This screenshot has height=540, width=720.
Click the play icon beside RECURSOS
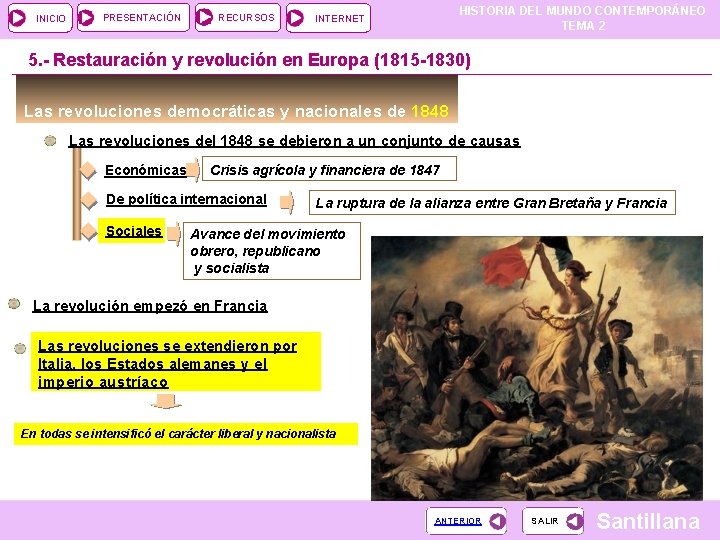point(204,17)
